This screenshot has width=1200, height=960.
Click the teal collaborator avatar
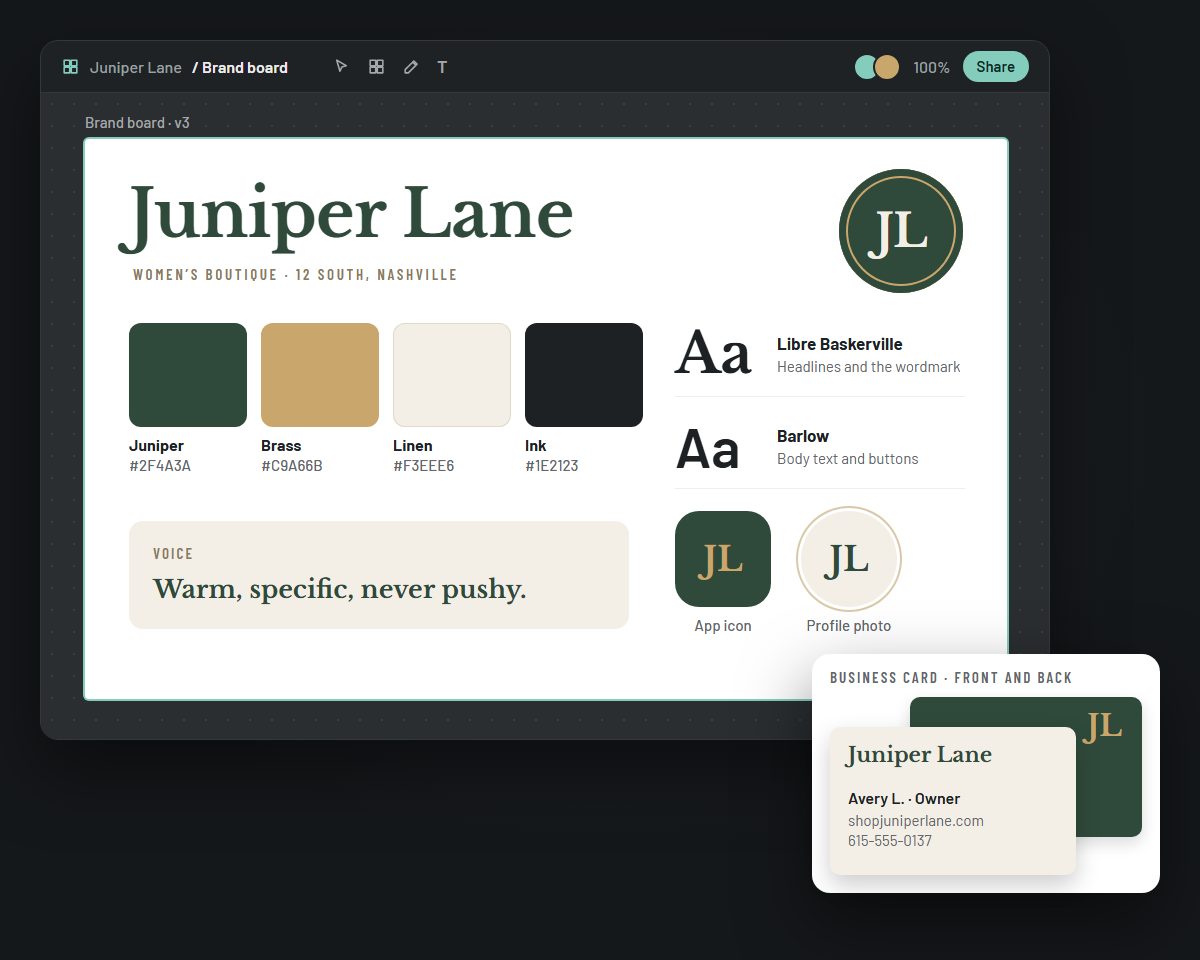[x=866, y=67]
